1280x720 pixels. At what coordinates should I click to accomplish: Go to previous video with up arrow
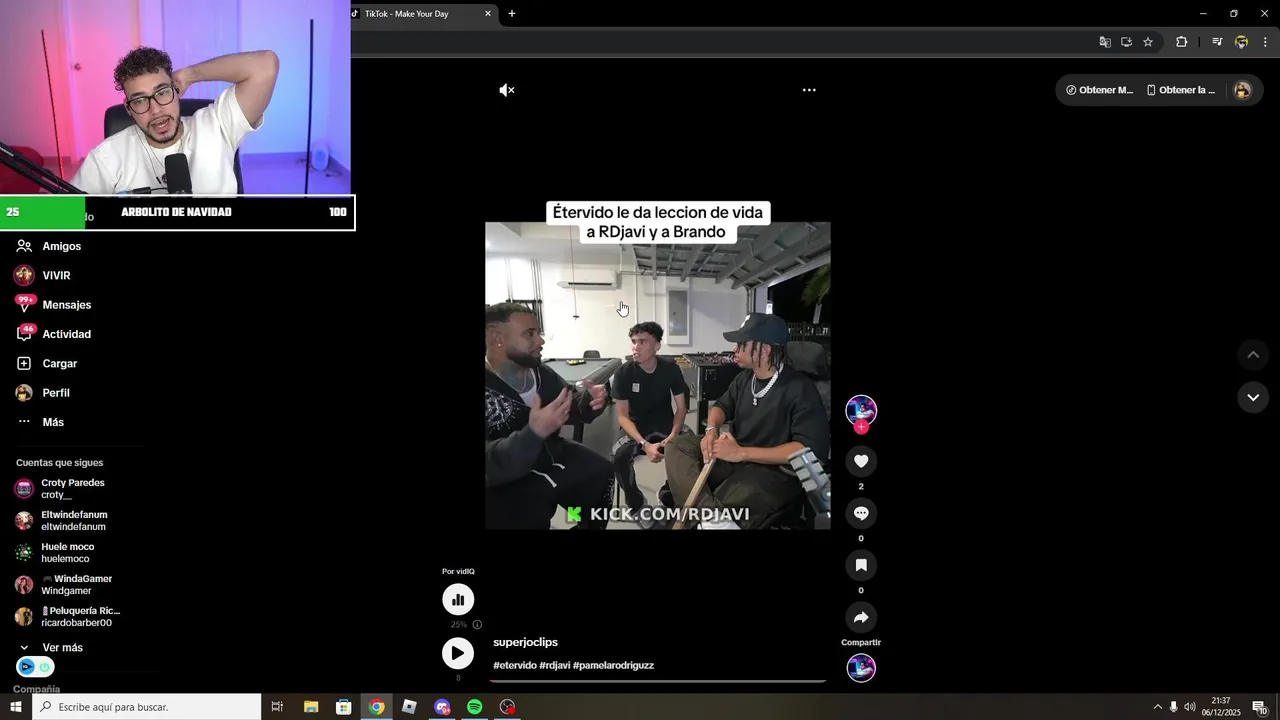coord(1253,354)
